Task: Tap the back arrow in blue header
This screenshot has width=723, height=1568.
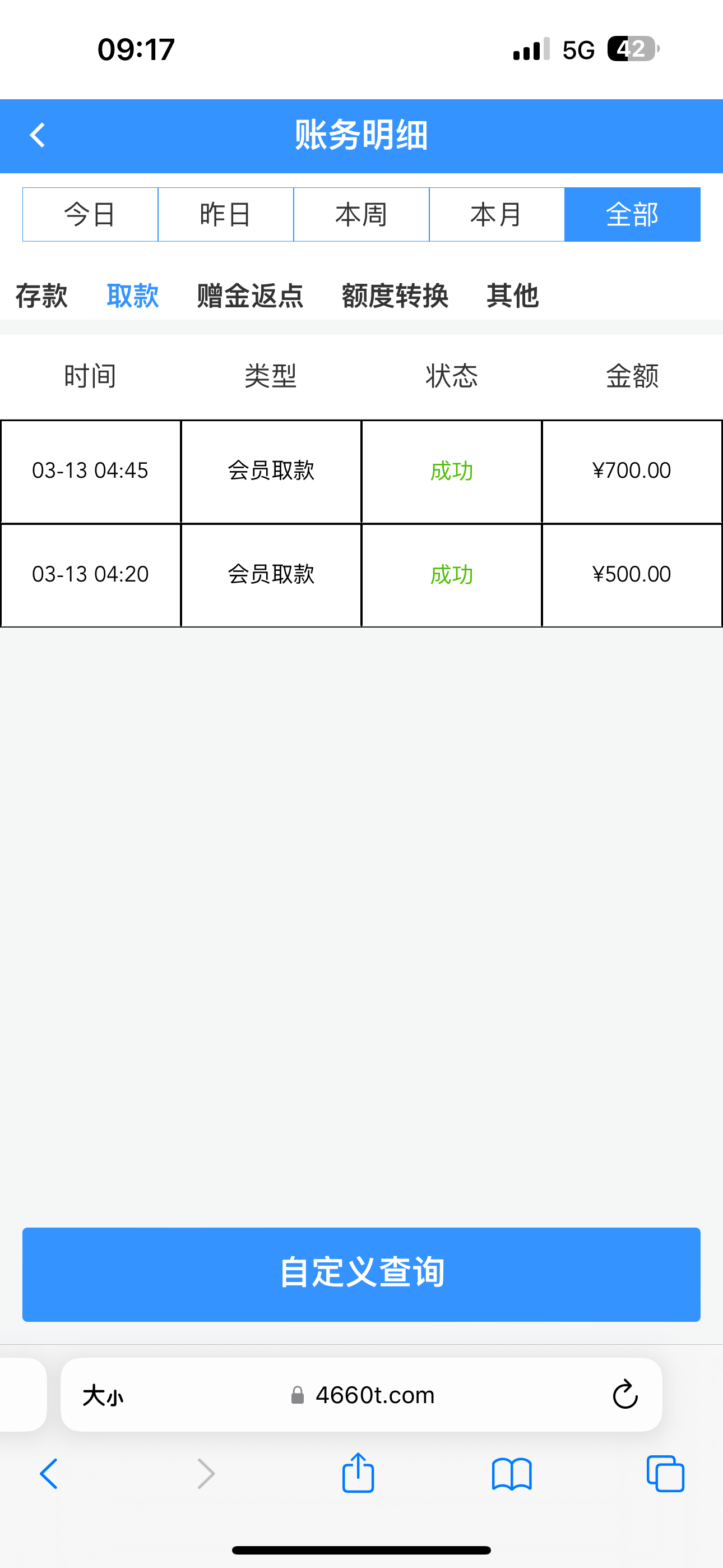Action: (38, 135)
